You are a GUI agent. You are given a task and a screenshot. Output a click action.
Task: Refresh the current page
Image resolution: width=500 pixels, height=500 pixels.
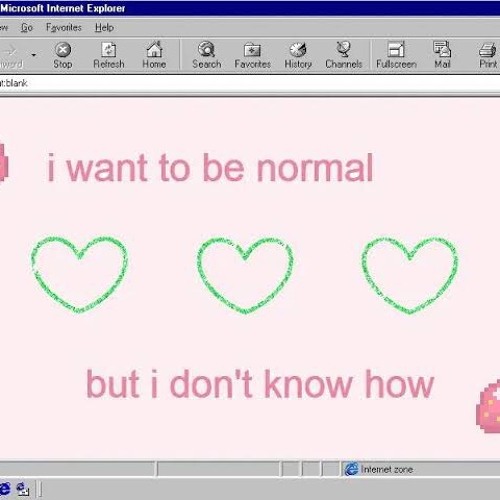click(109, 55)
